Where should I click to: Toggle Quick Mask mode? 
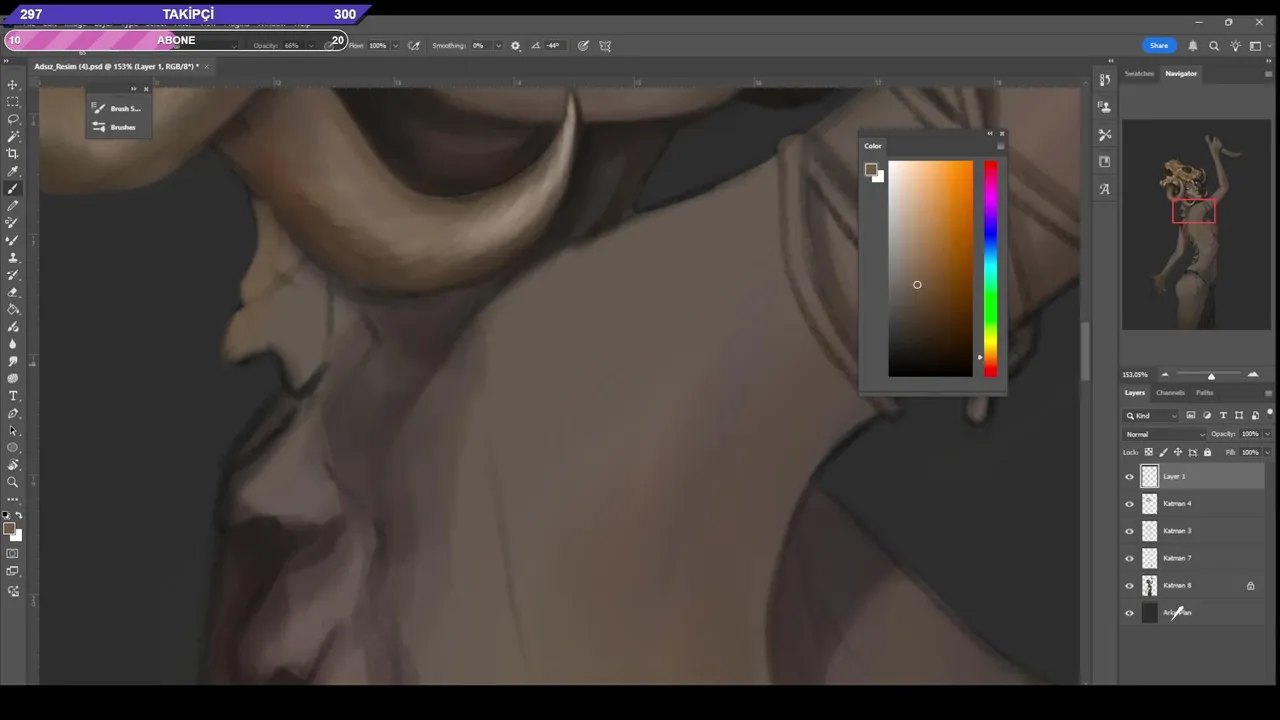(13, 553)
